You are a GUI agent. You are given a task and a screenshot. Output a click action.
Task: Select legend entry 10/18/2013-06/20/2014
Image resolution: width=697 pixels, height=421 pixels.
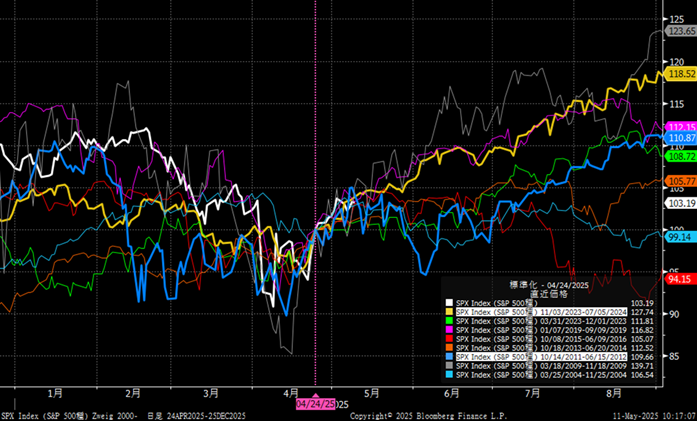tap(541, 348)
